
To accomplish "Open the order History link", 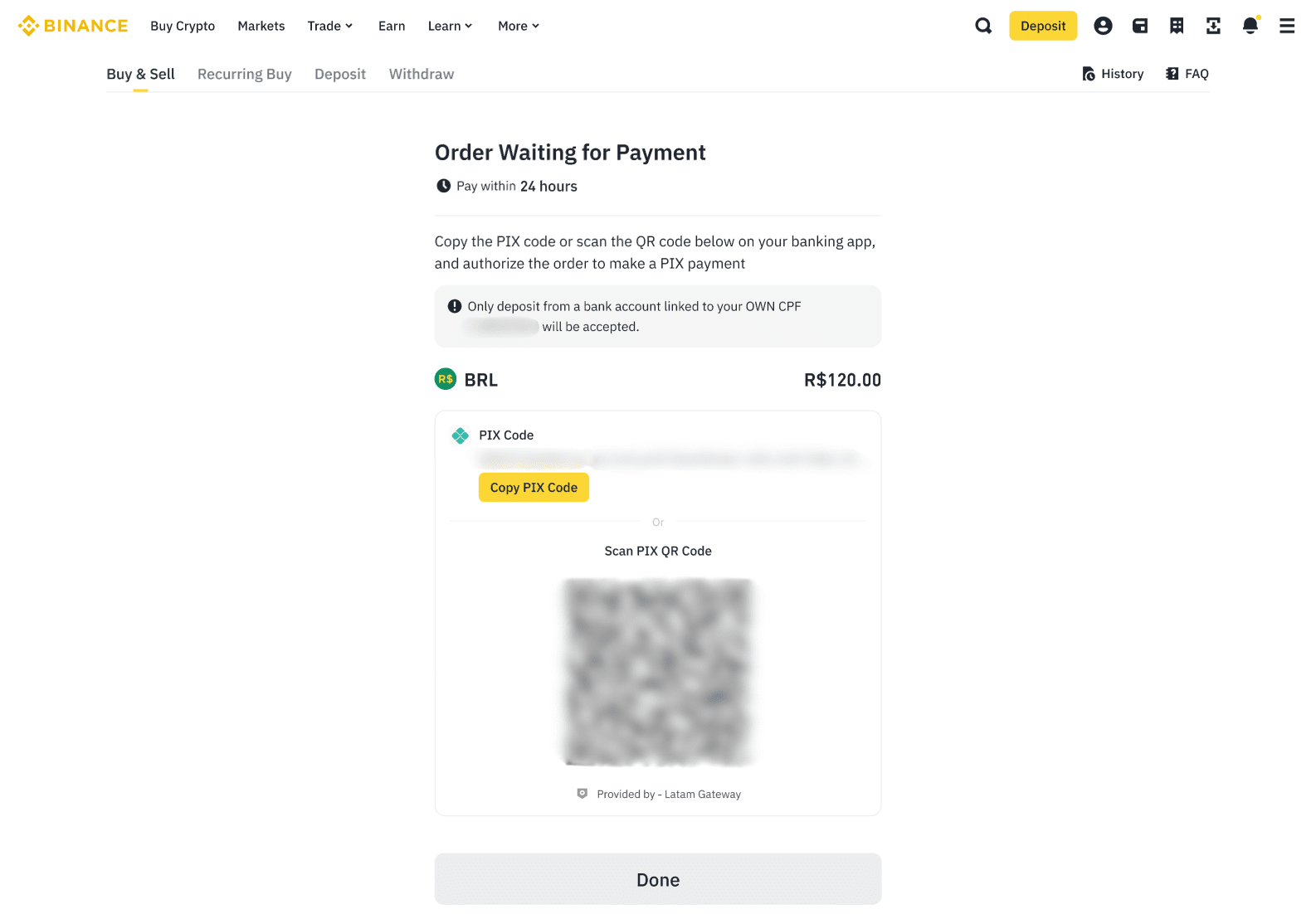I will (x=1113, y=74).
